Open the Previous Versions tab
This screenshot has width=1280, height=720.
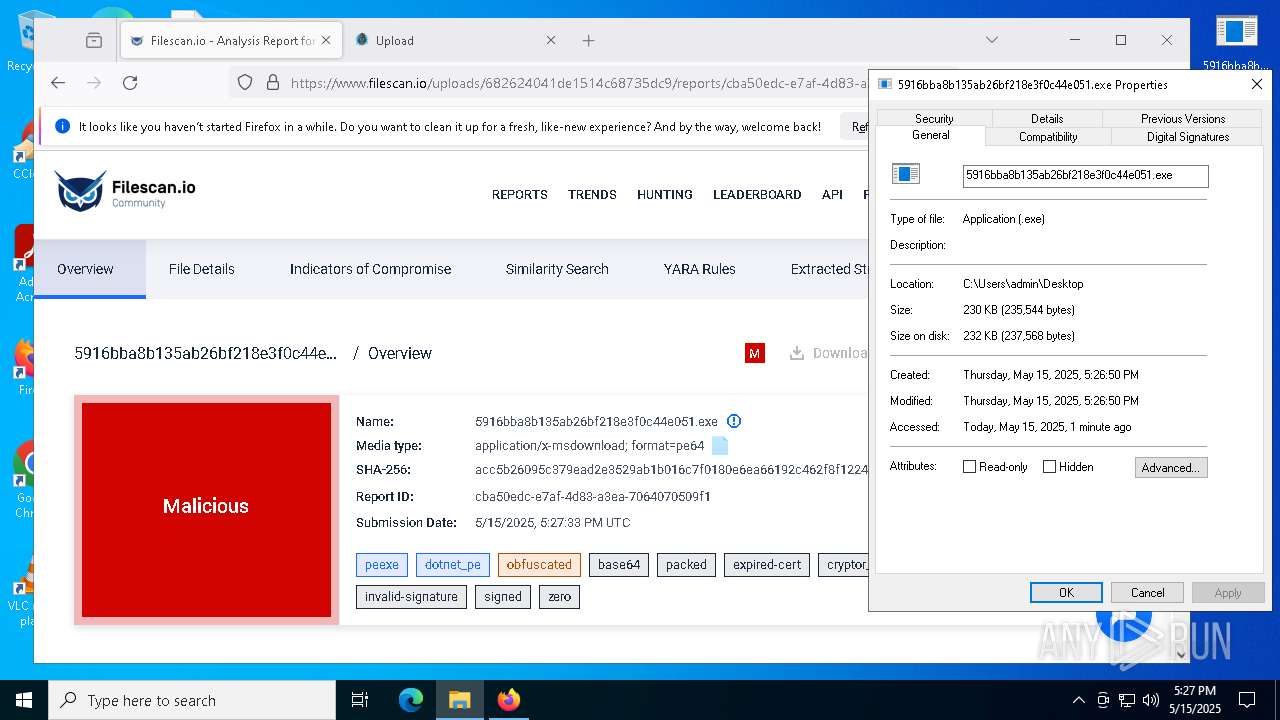click(x=1183, y=118)
